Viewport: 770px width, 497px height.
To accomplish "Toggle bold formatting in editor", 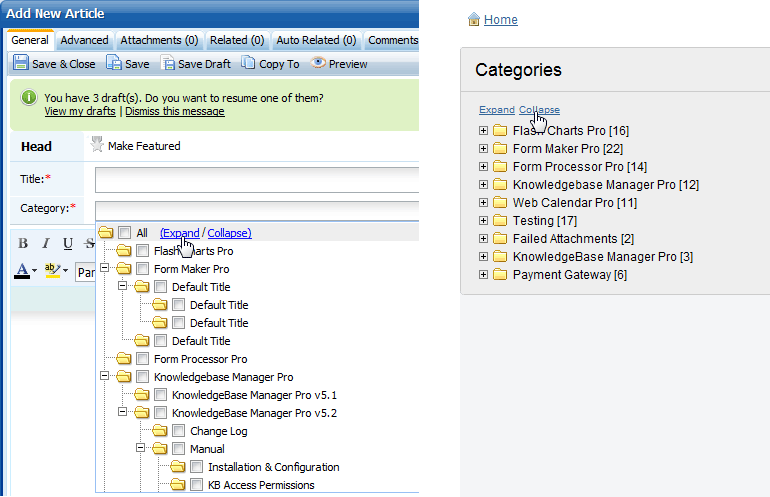I will 23,243.
